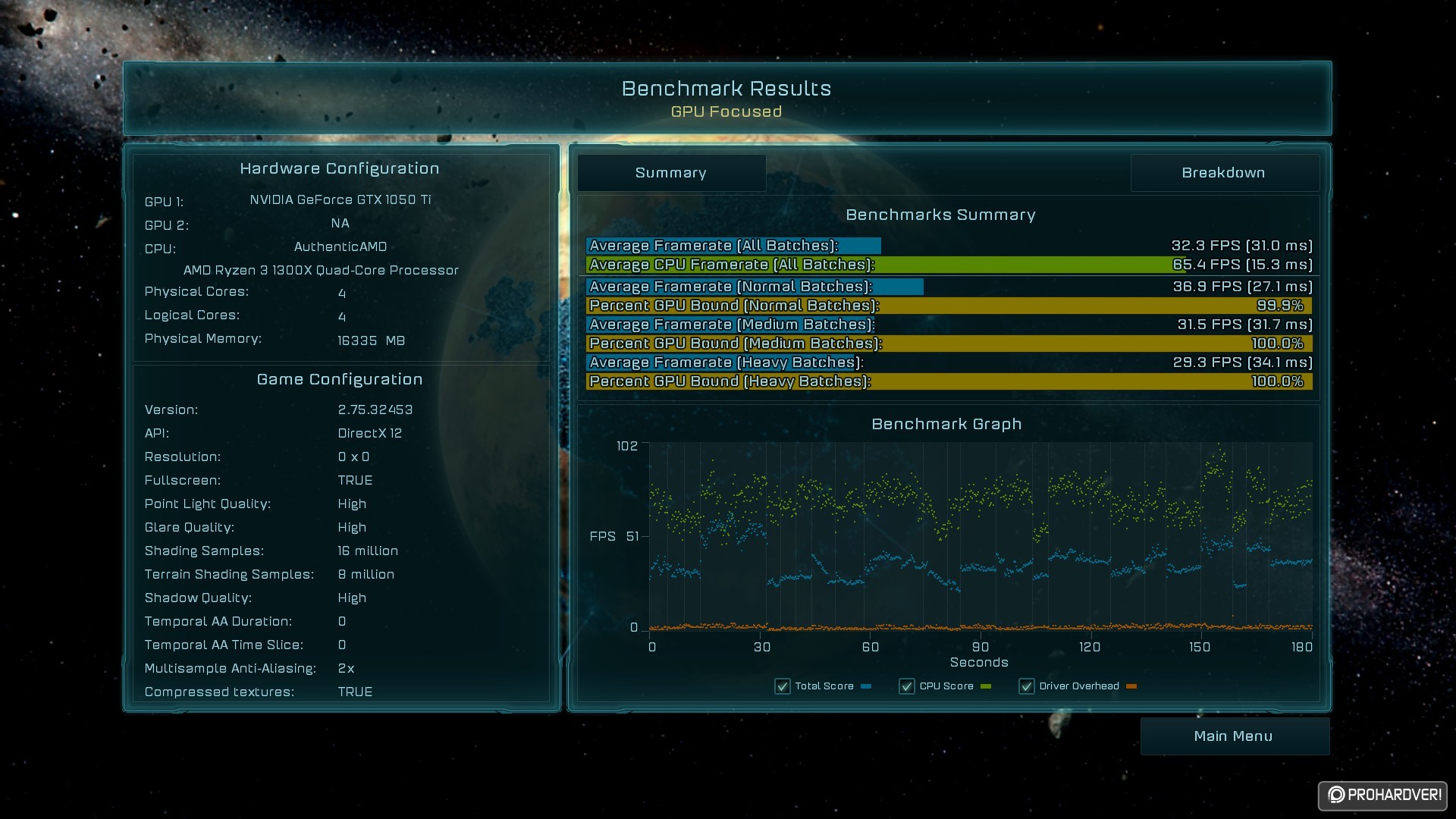Click the GPU Focused subtitle

point(726,111)
